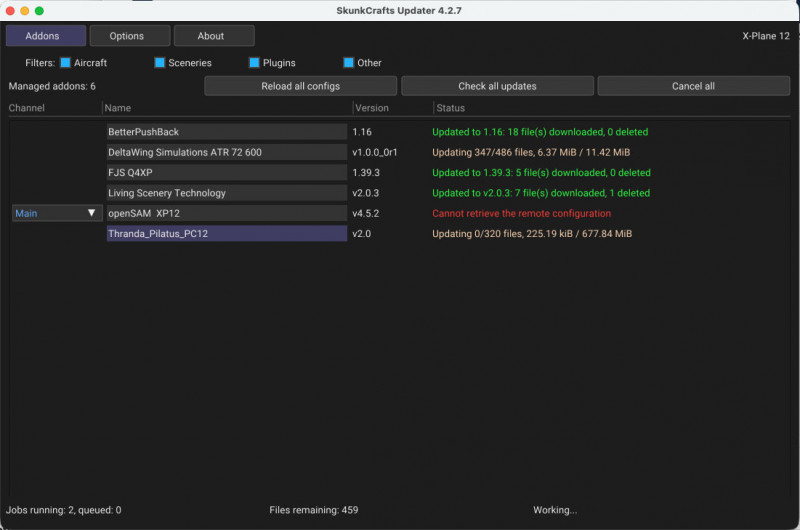Screen dimensions: 800x530
Task: Maximize the window with green button
Action: coord(39,11)
